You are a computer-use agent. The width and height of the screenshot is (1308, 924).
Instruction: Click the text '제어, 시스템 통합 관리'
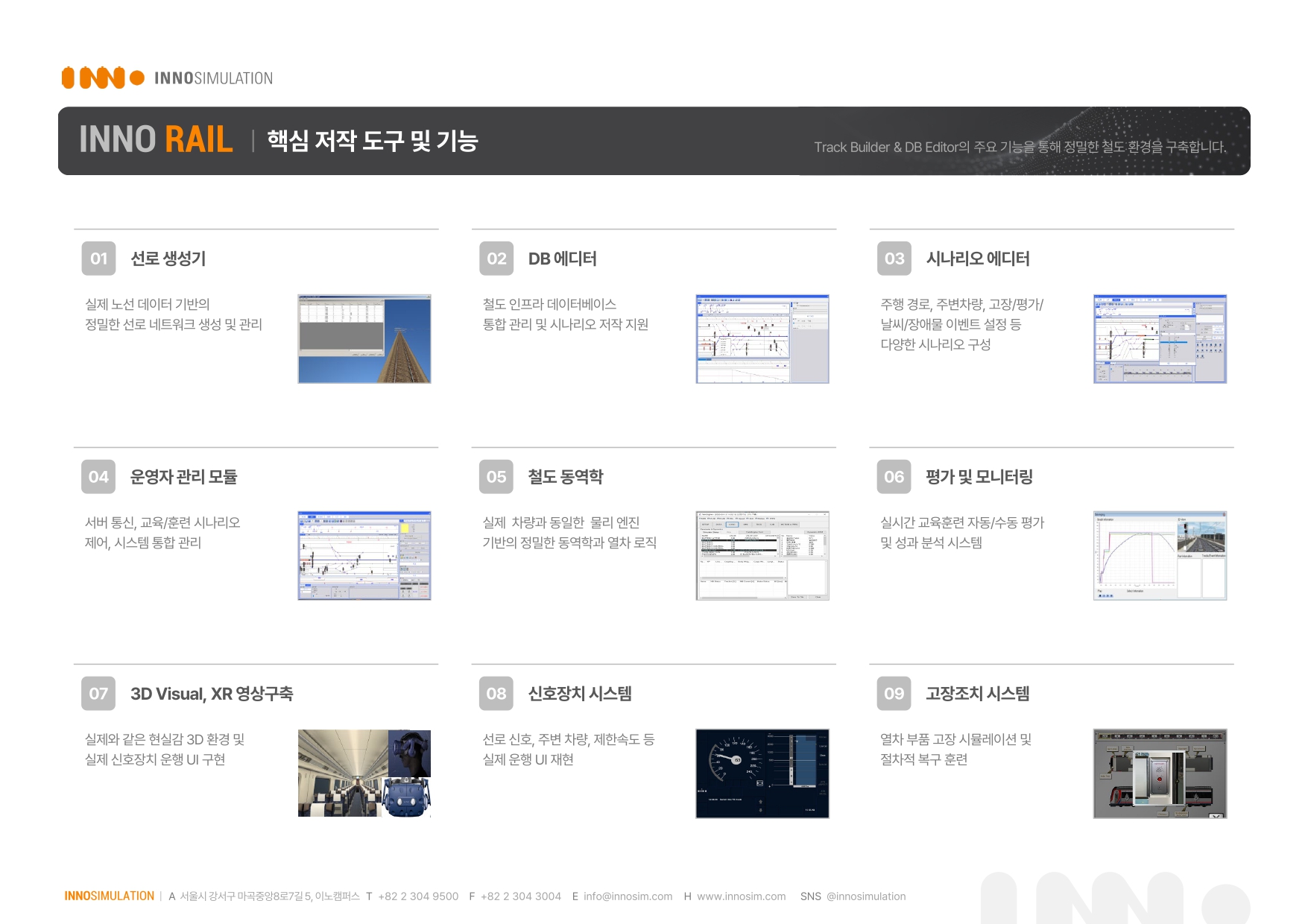(143, 542)
